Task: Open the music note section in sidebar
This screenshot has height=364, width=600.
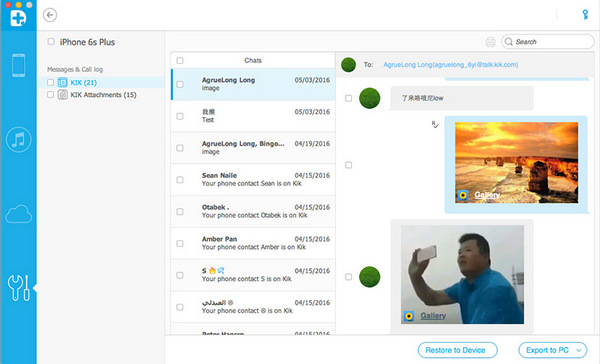Action: tap(18, 140)
